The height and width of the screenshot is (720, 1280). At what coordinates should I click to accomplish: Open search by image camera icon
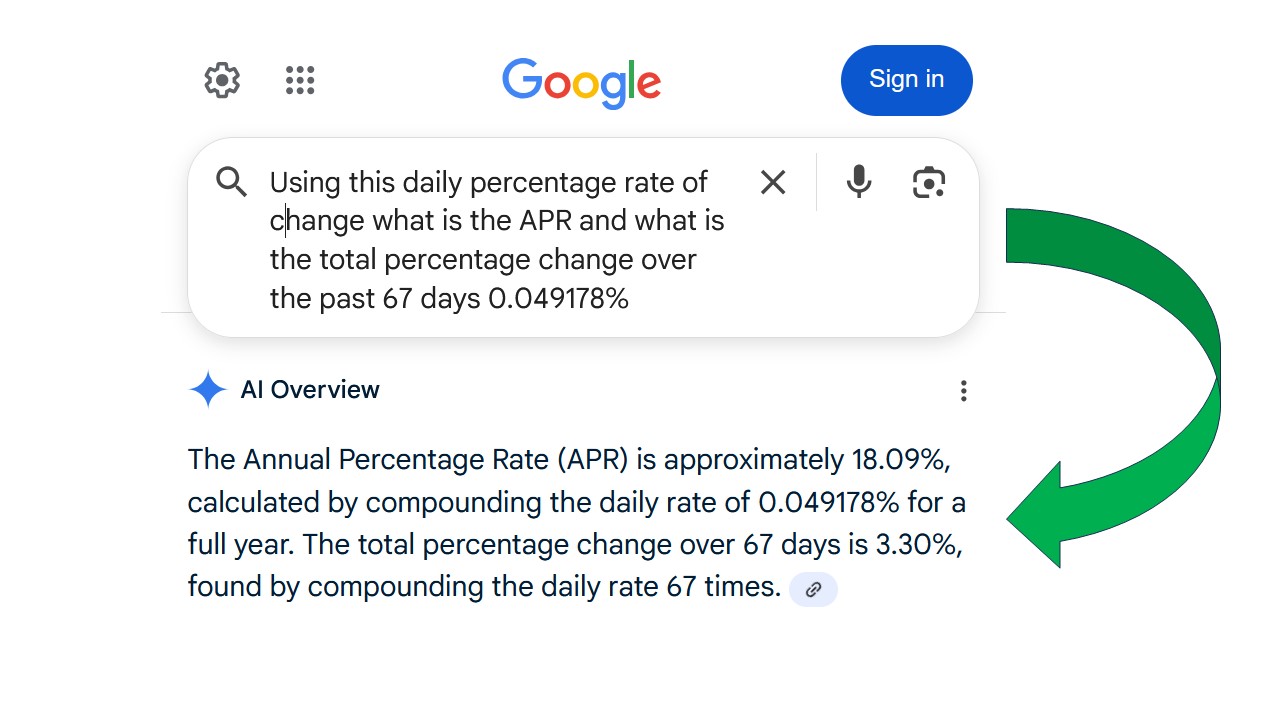coord(929,183)
